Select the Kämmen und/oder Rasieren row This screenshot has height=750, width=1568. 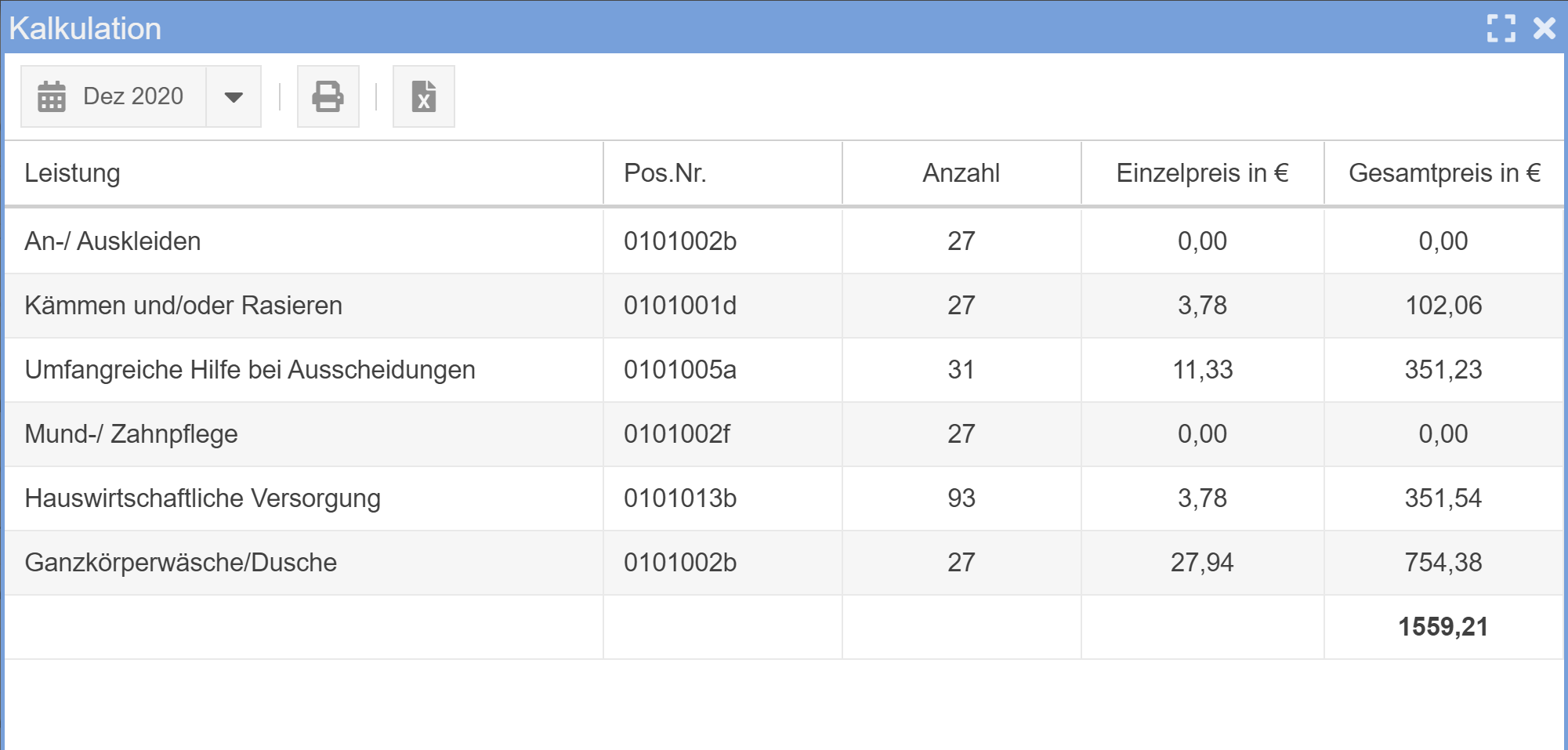tap(183, 306)
